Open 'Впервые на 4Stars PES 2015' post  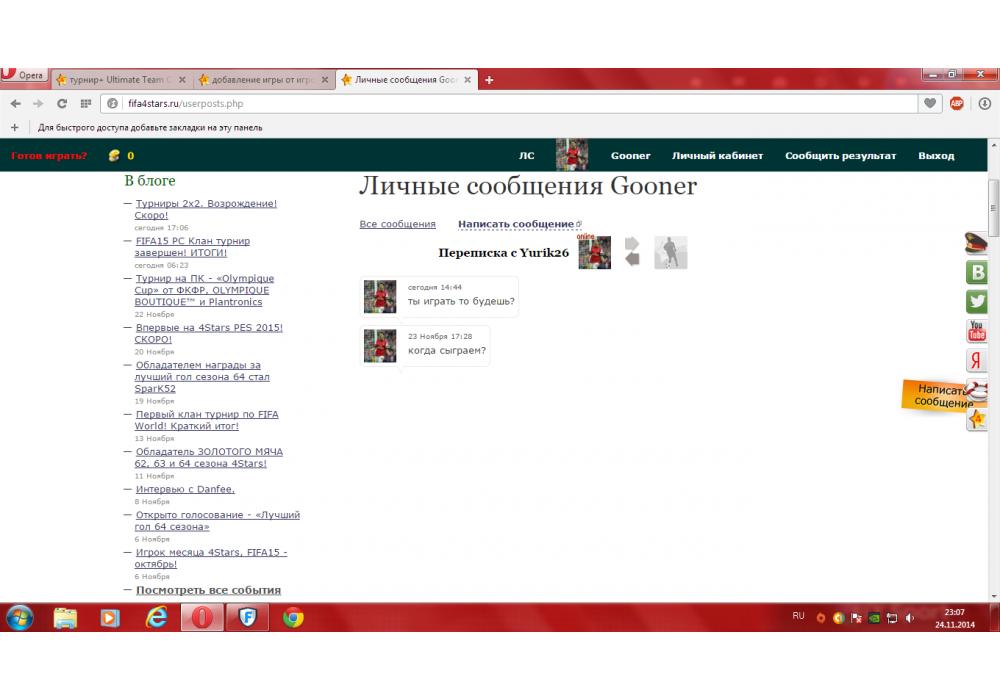click(x=209, y=333)
